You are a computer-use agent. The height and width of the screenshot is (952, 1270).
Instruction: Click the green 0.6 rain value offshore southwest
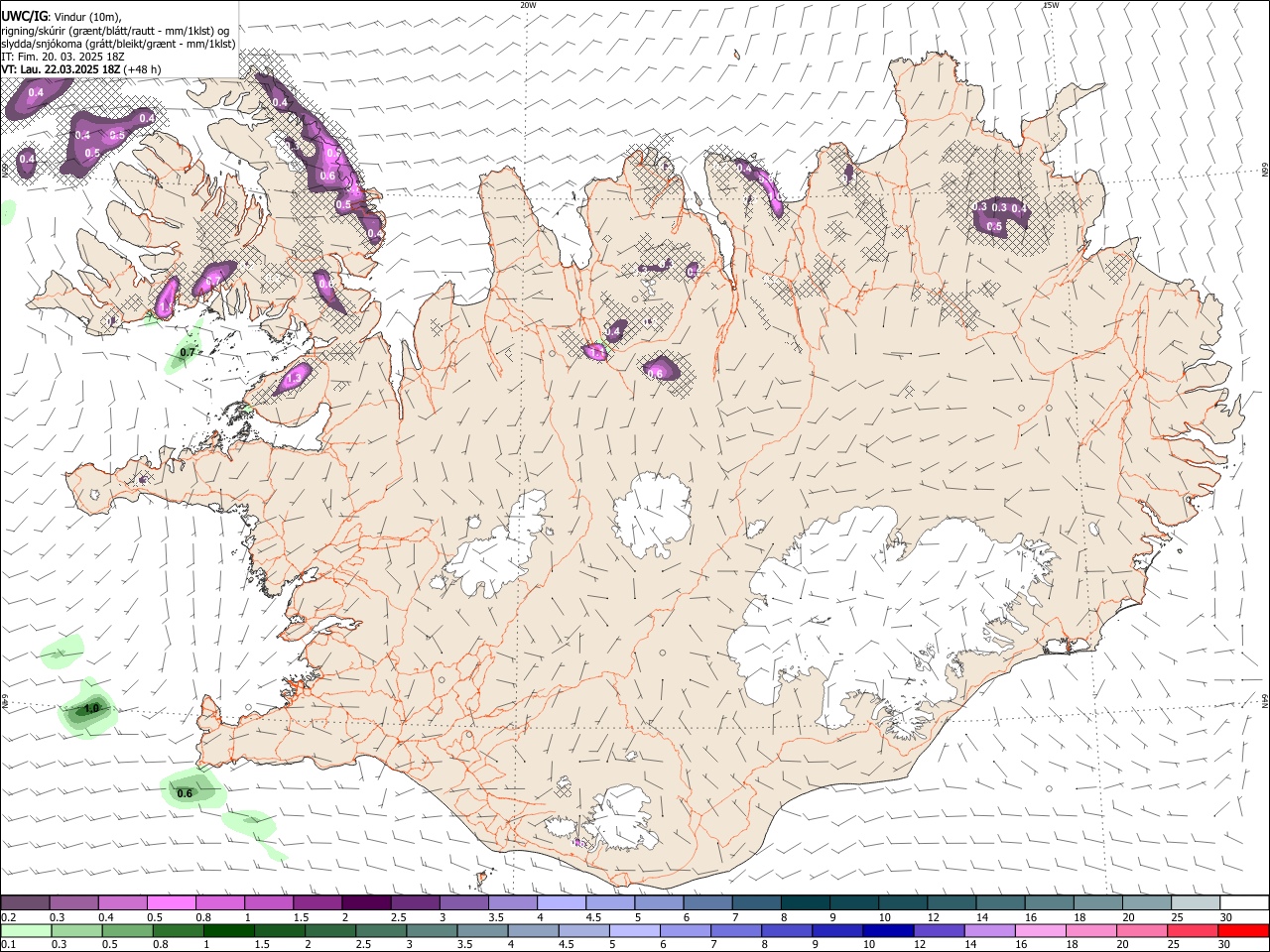click(185, 792)
